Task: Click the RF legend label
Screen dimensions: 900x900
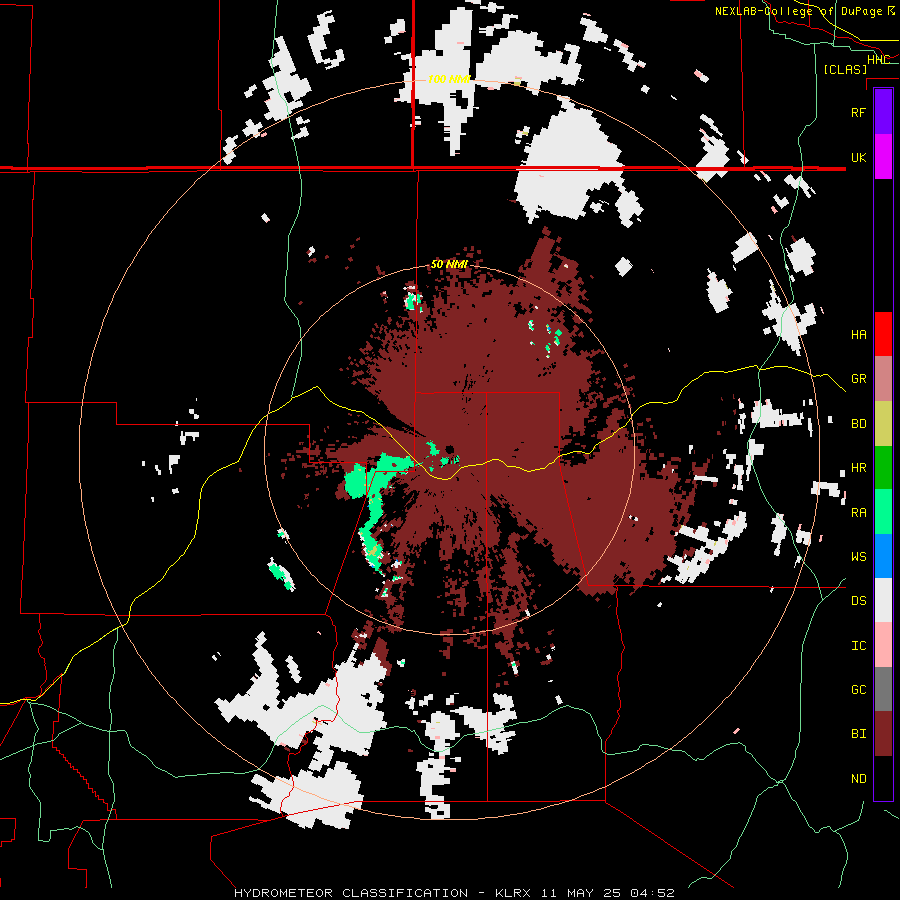Action: tap(858, 112)
